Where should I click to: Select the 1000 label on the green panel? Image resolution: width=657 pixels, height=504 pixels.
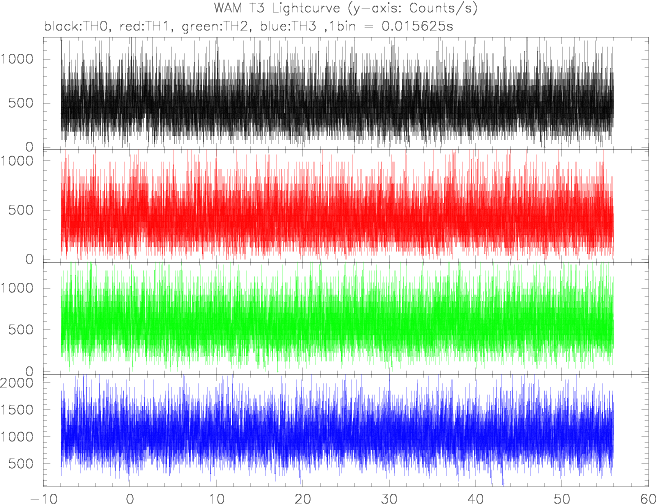(x=16, y=288)
